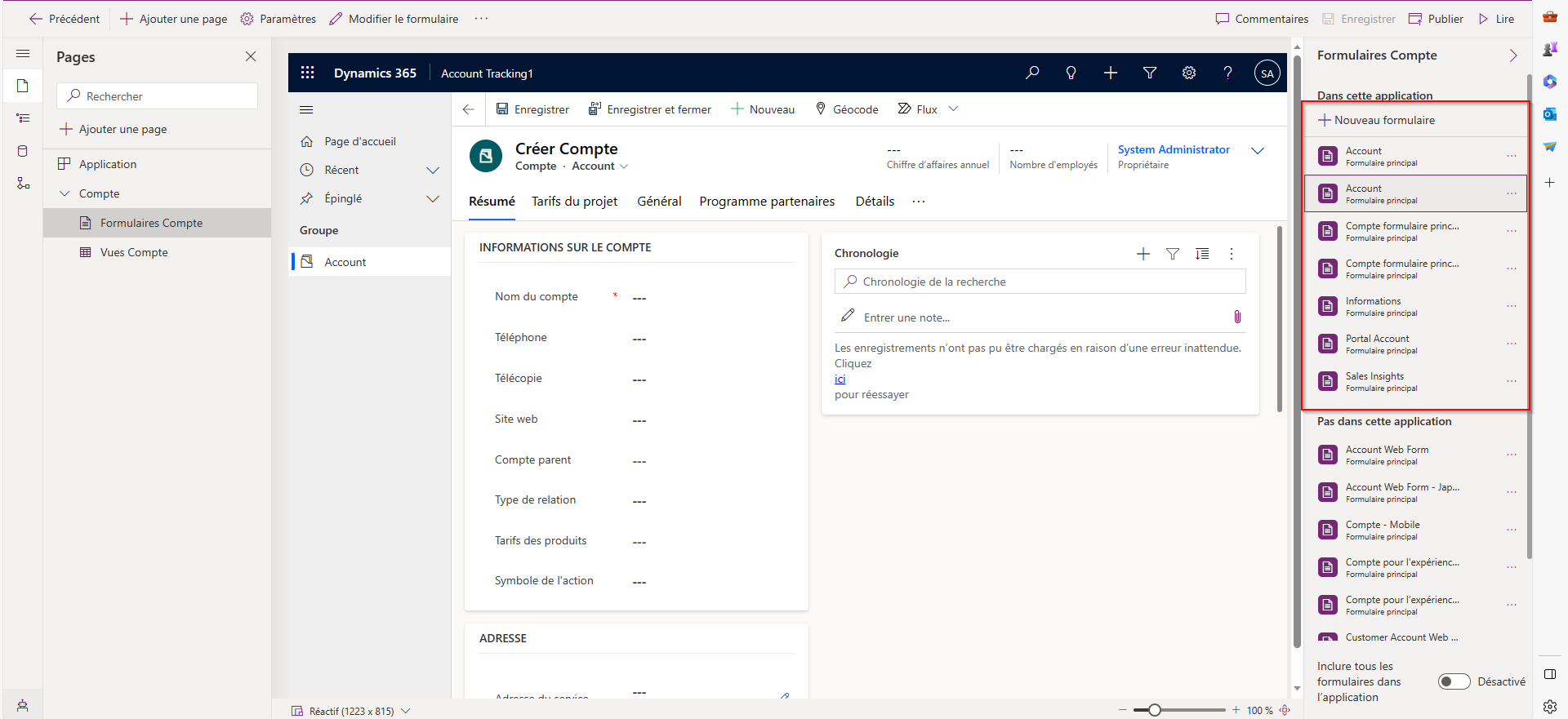Open the Flux dropdown arrow
Screen dimensions: 1568x719
pyautogui.click(x=953, y=109)
